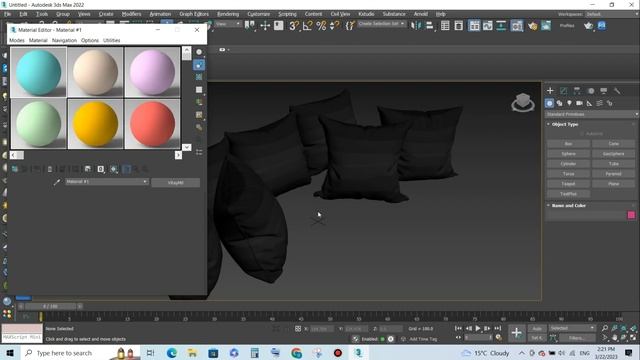
Task: Switch to Modify panel tab
Action: pos(563,91)
